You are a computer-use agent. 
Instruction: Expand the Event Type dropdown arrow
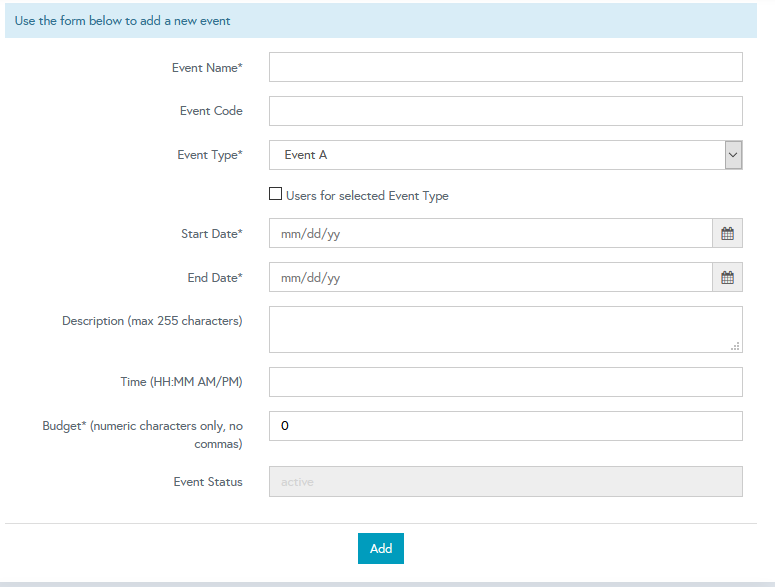pos(733,155)
